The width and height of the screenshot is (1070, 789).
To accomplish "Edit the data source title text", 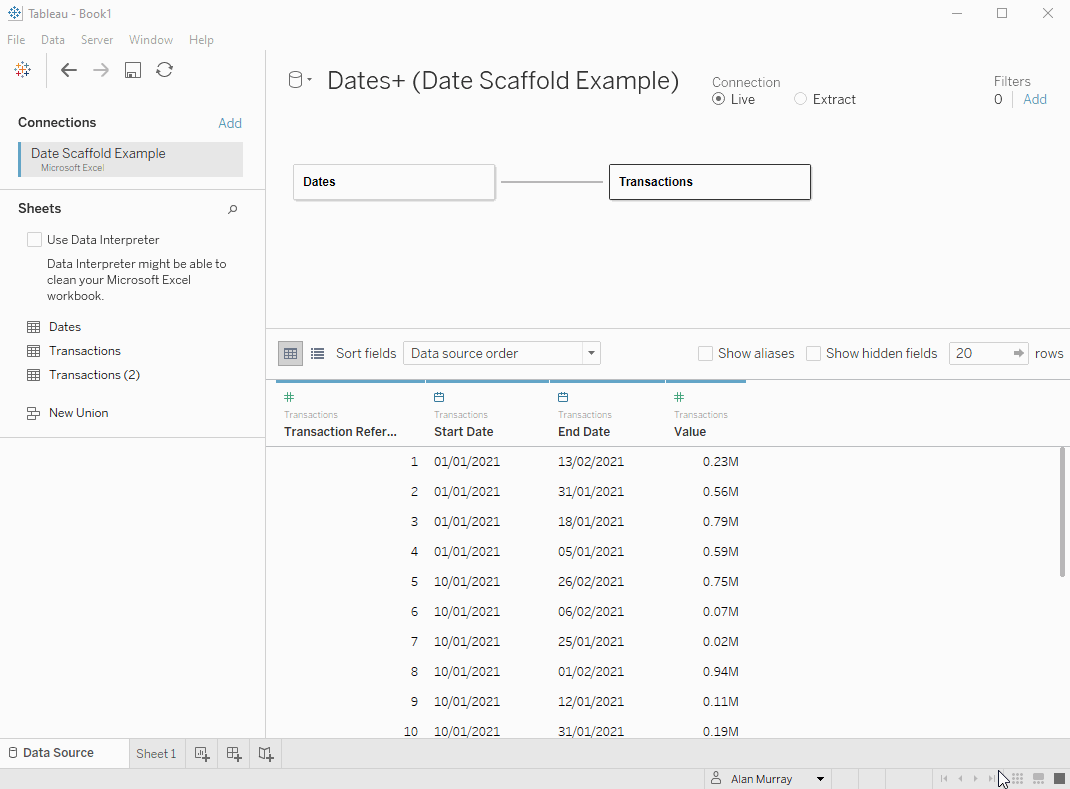I will [503, 81].
